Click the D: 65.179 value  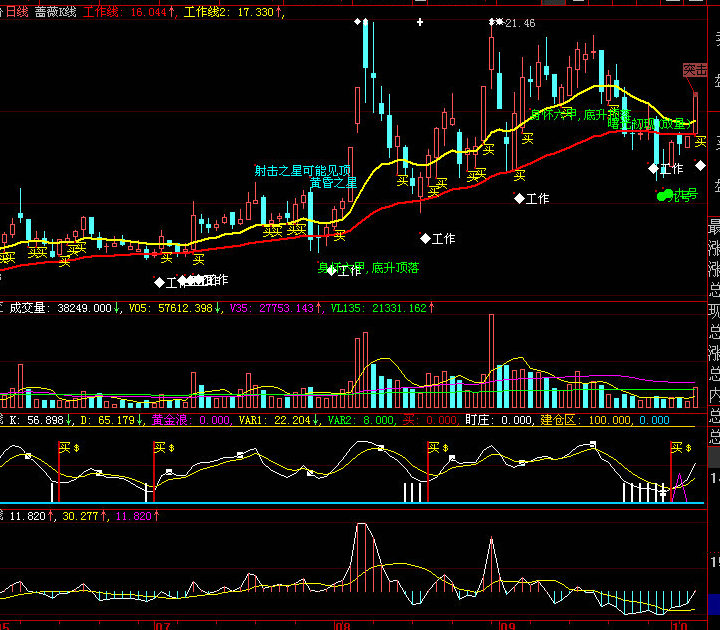pyautogui.click(x=112, y=420)
